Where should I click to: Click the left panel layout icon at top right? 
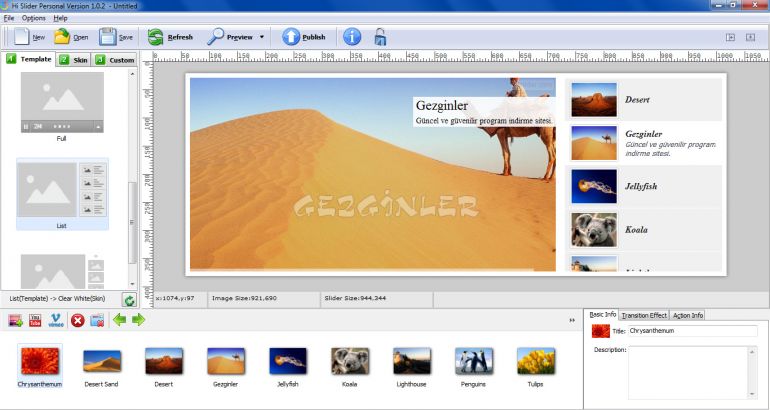click(x=730, y=37)
